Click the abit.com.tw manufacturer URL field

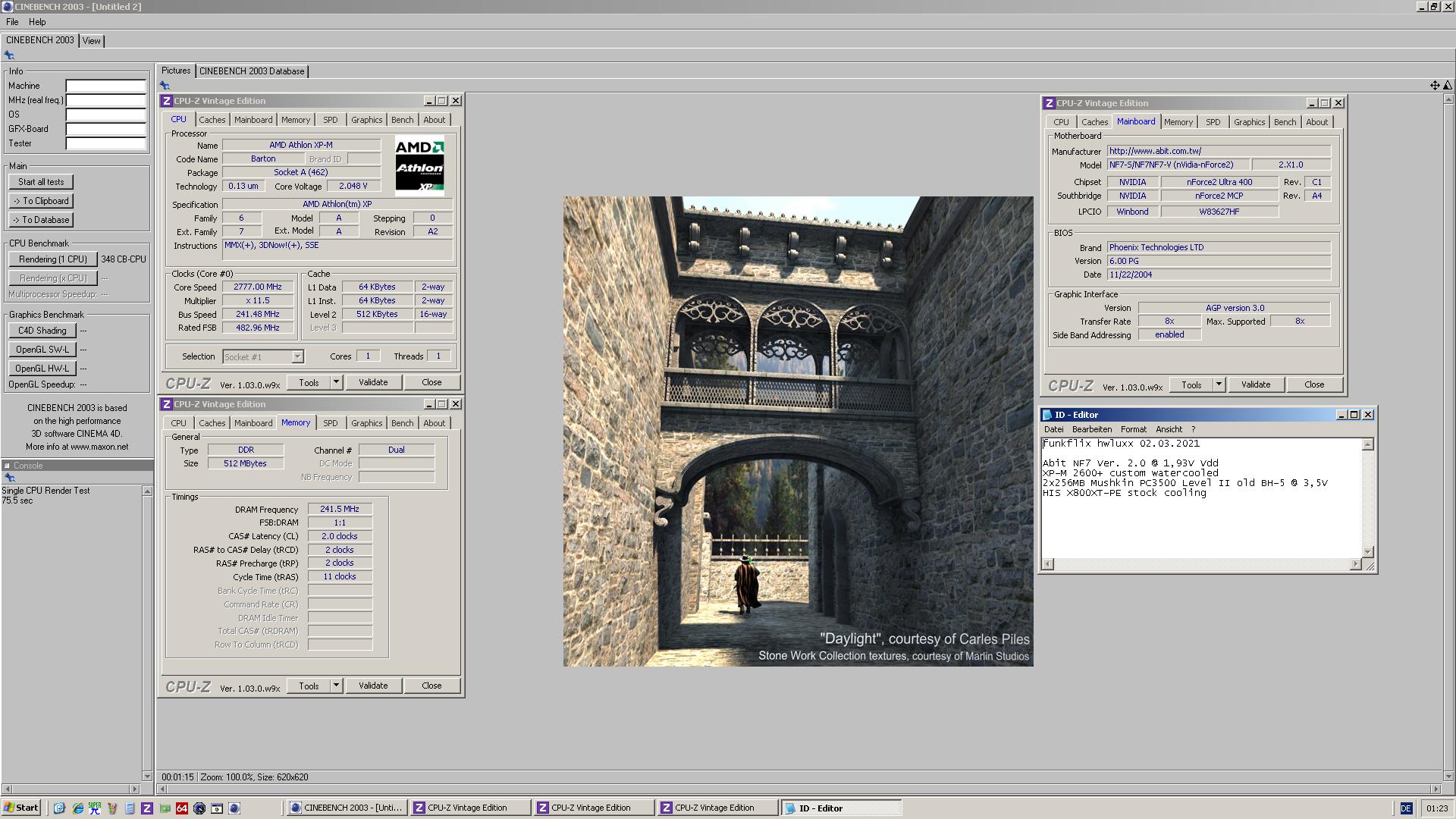click(1219, 151)
